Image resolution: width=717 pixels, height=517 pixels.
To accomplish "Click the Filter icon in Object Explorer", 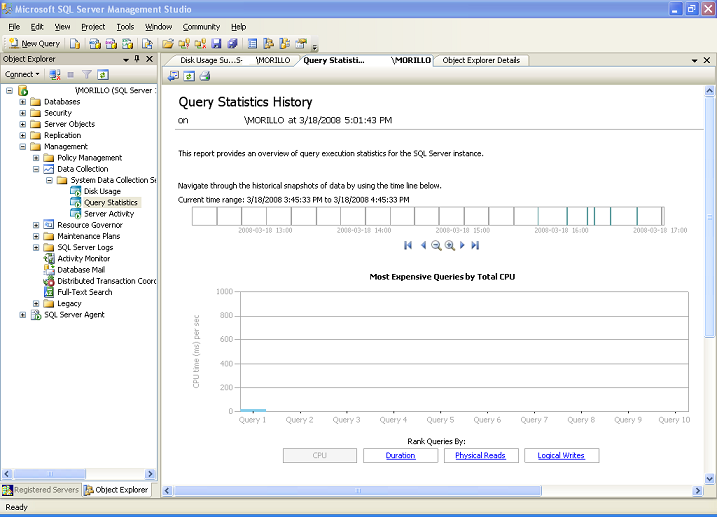I will 87,75.
